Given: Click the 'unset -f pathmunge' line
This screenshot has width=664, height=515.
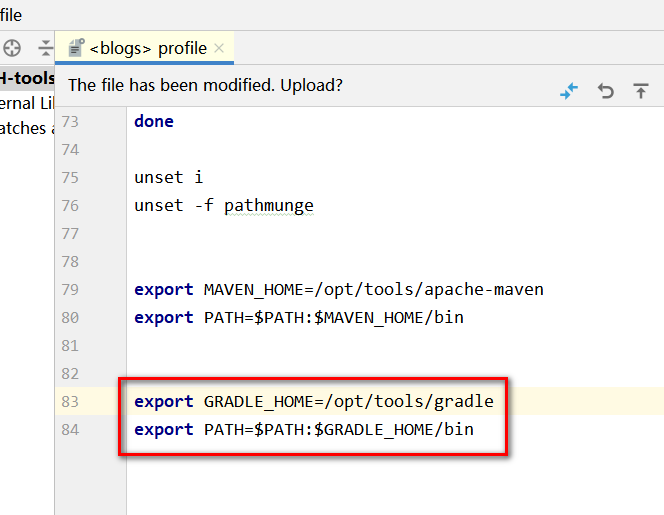Looking at the screenshot, I should (x=224, y=205).
